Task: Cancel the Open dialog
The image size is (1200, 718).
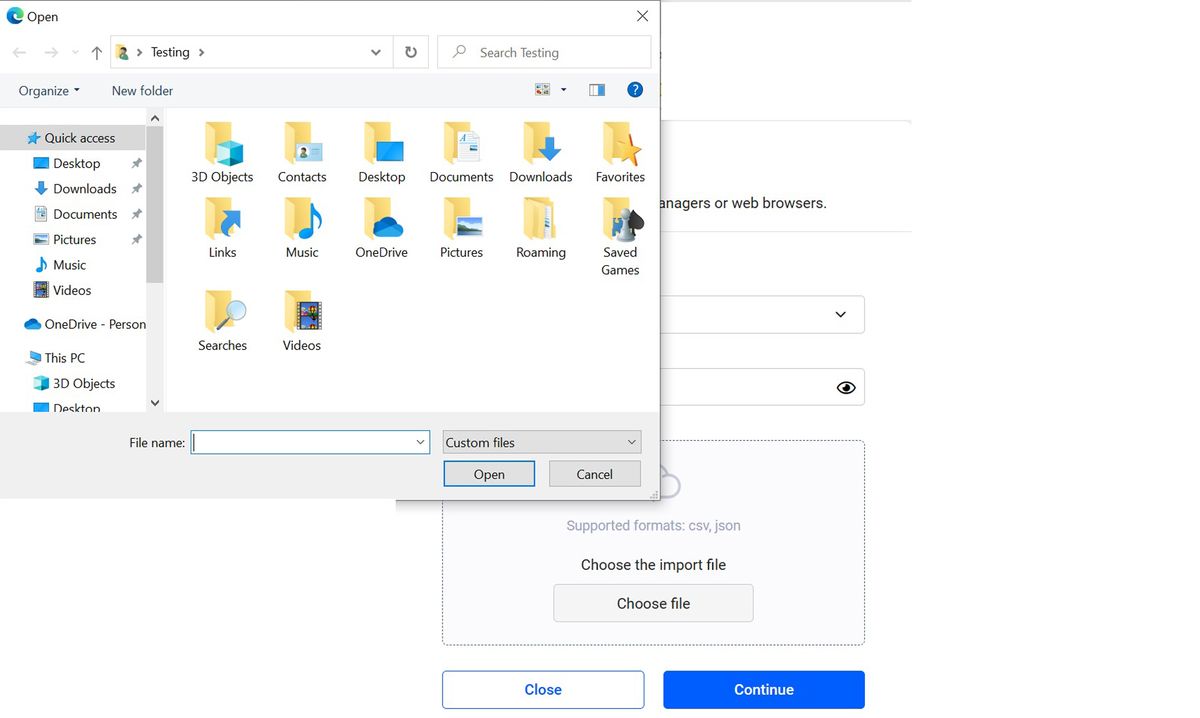Action: 594,474
